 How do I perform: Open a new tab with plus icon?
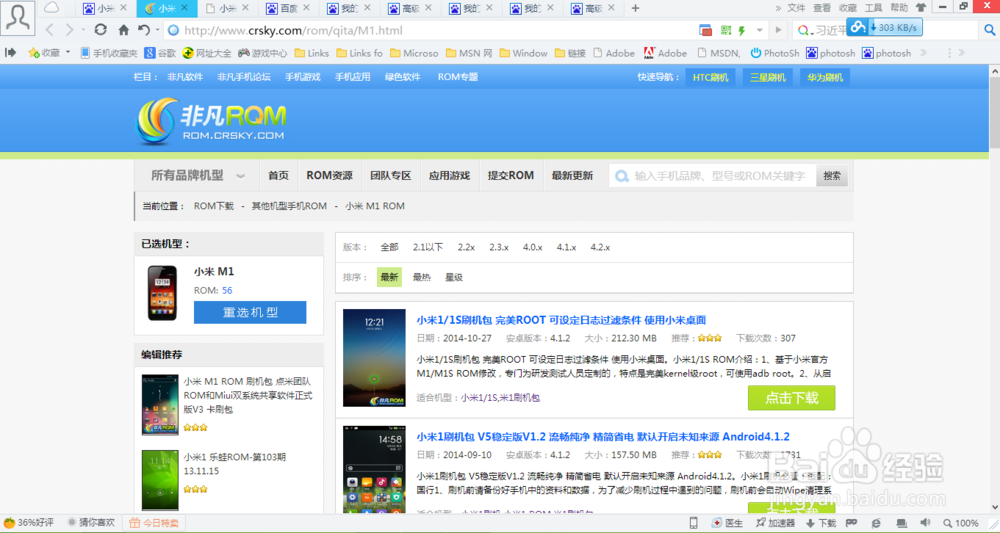(635, 8)
